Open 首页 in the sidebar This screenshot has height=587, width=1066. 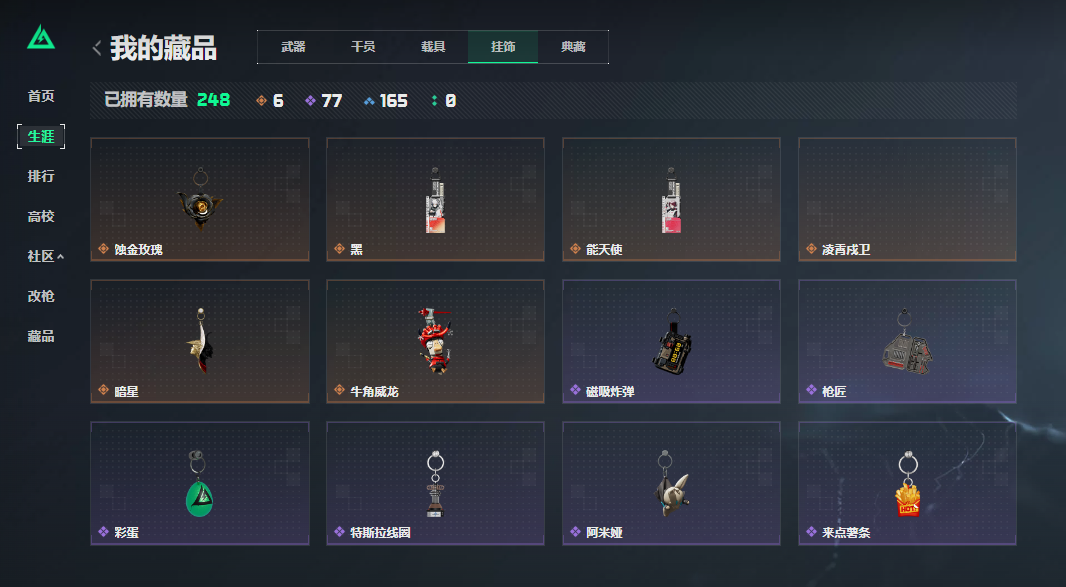[x=41, y=96]
